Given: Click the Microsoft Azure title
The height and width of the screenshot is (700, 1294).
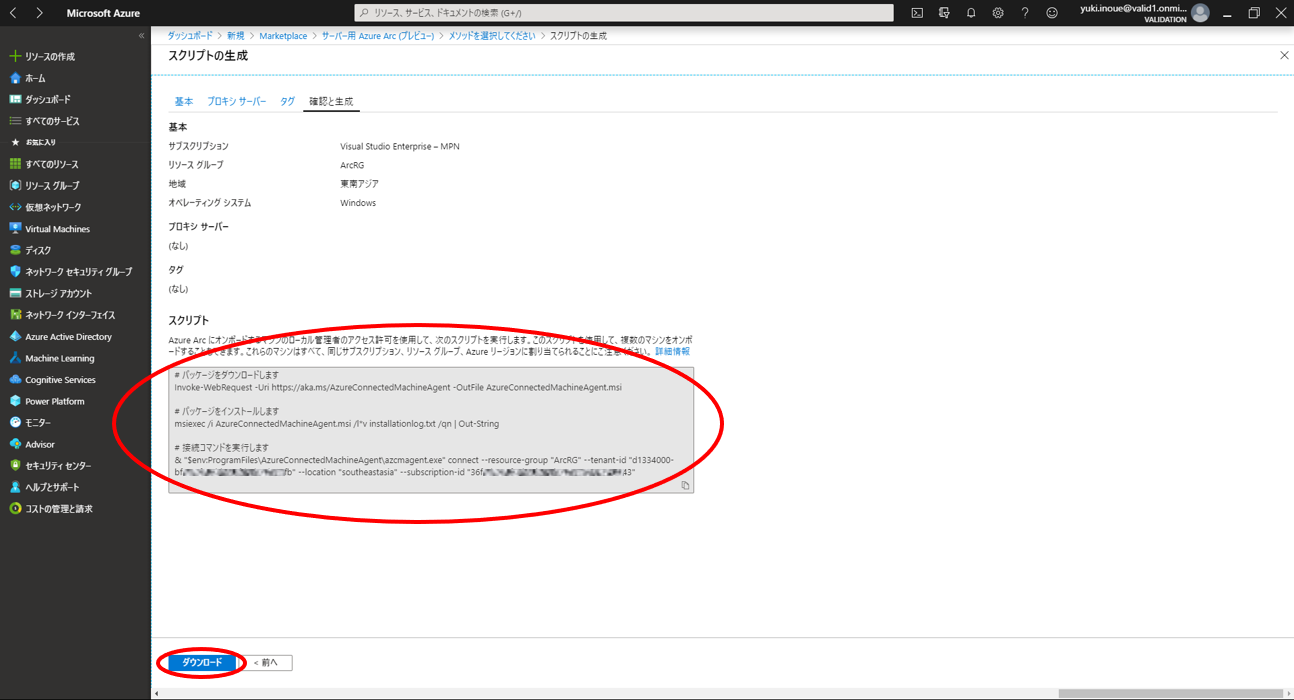Looking at the screenshot, I should tap(103, 13).
